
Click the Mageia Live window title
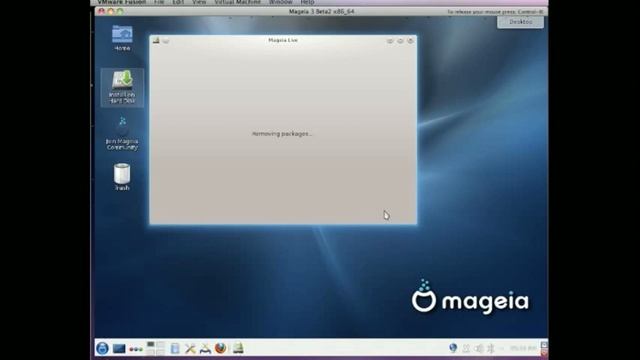[283, 40]
